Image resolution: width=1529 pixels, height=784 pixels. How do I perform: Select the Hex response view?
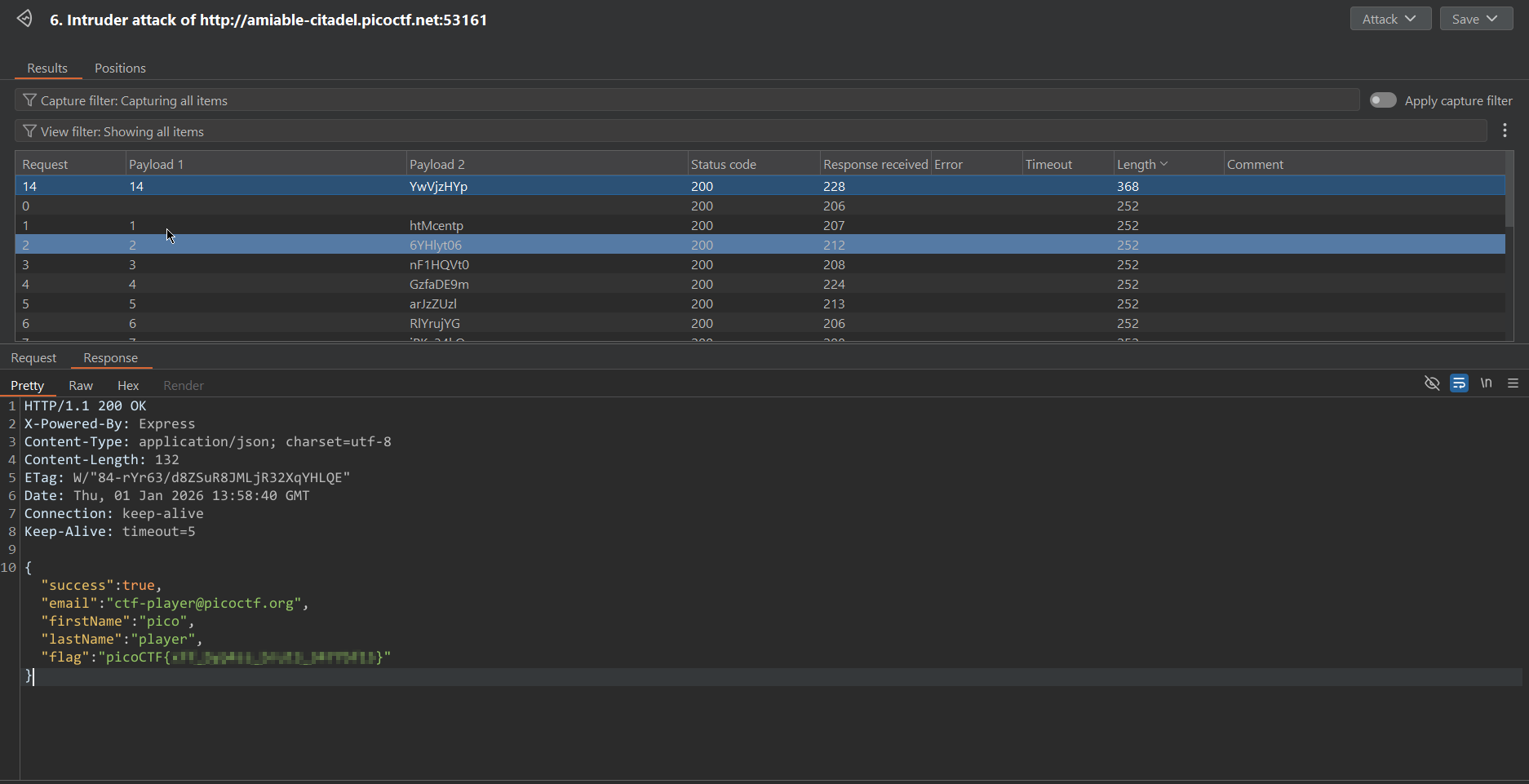click(x=128, y=386)
